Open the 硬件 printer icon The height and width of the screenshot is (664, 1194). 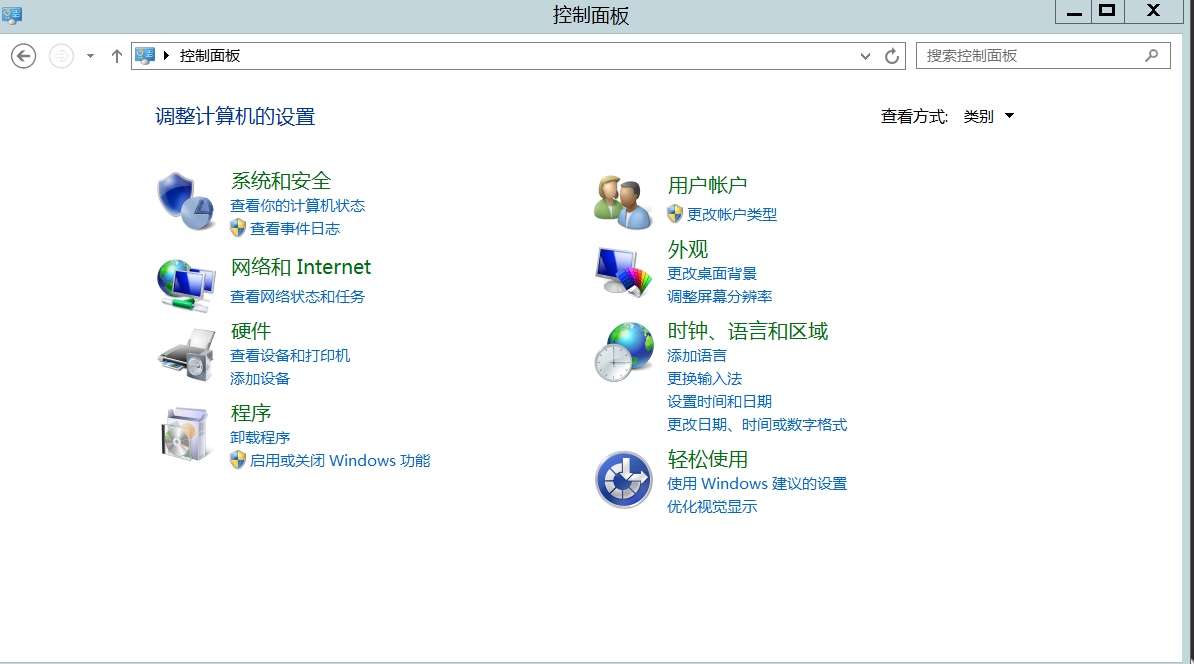pos(187,355)
